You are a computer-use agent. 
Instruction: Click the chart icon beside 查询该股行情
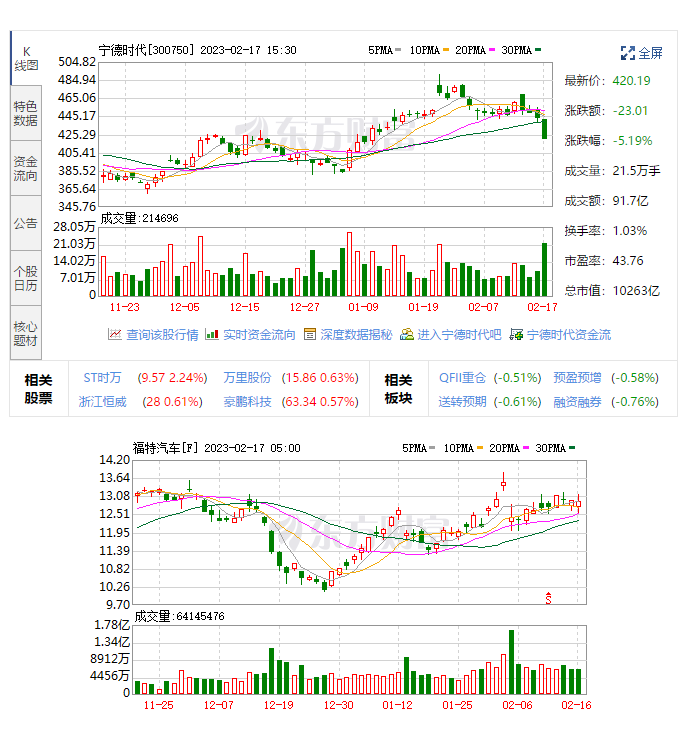[115, 334]
